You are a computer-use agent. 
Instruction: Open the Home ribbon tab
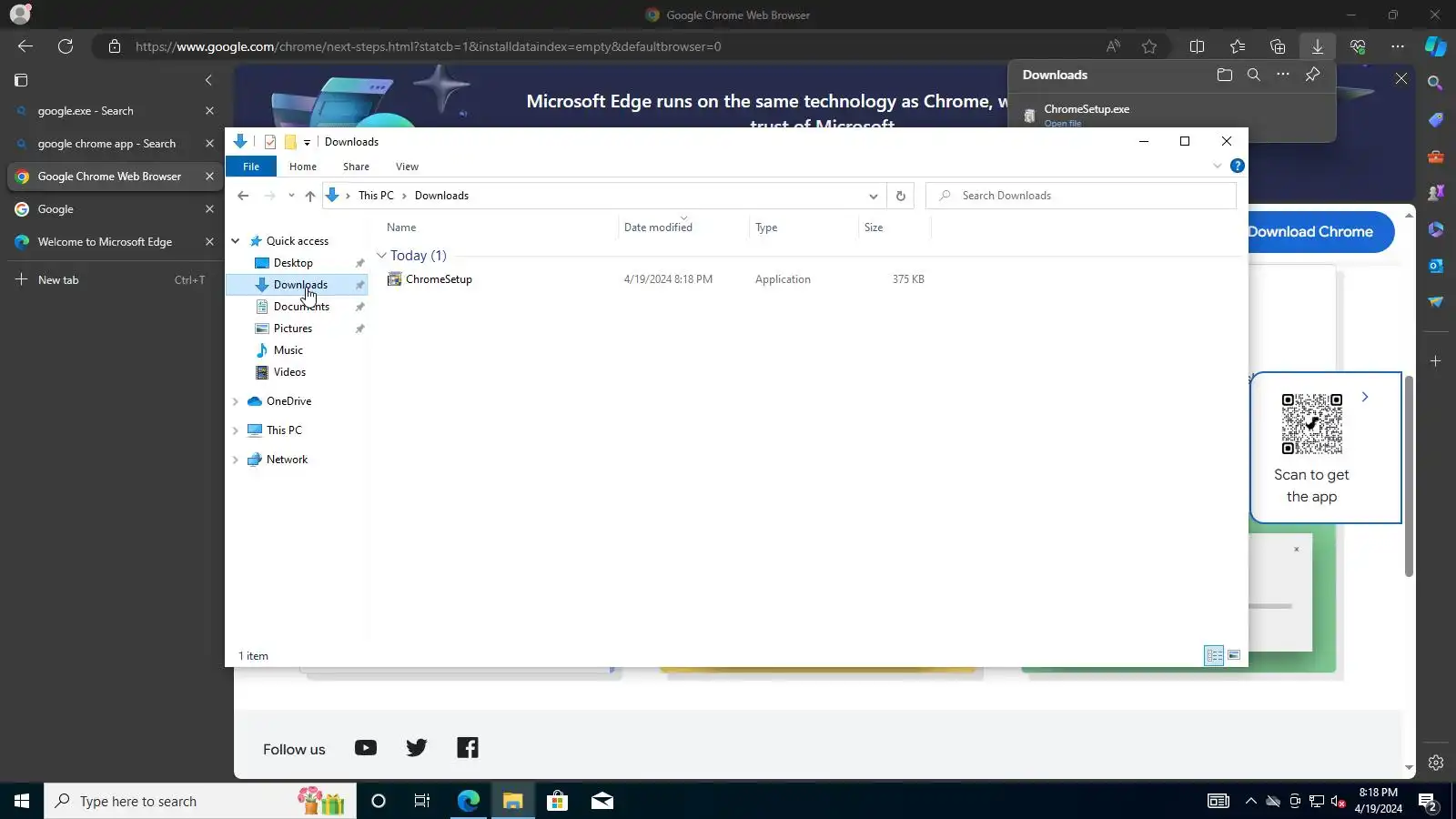pyautogui.click(x=303, y=167)
